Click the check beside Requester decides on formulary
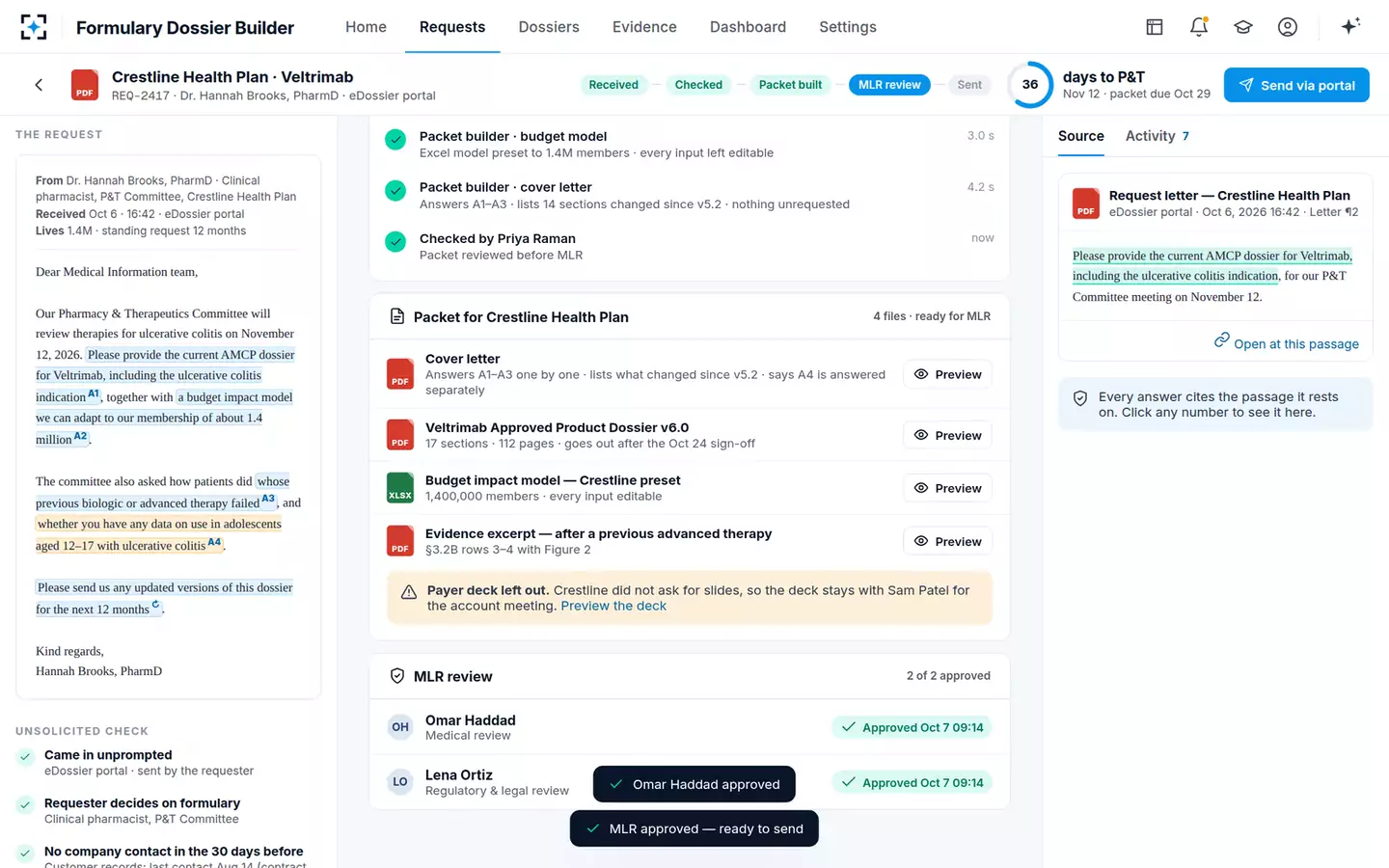The width and height of the screenshot is (1389, 868). (26, 805)
